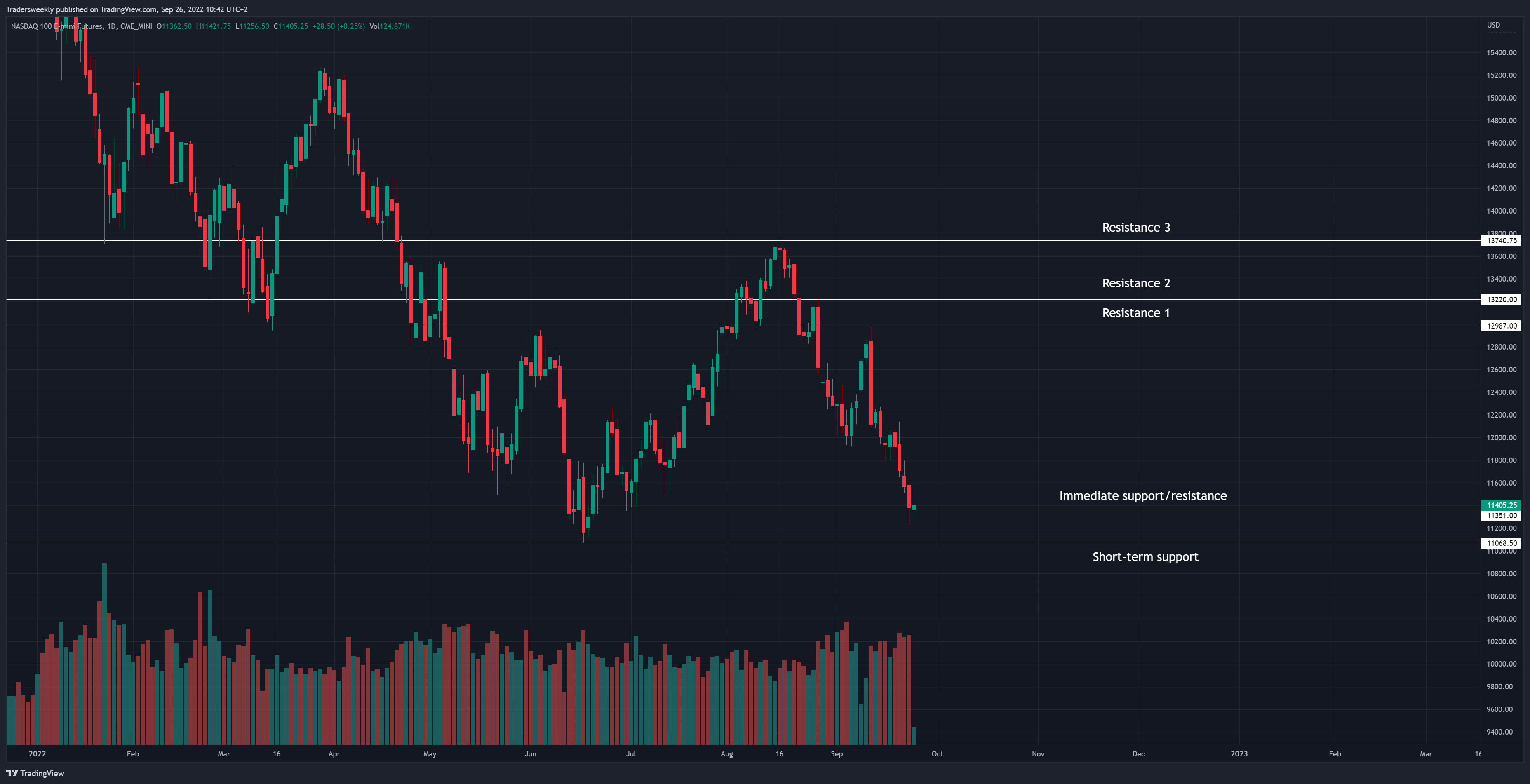Select the 12987.00 price tag

click(1501, 326)
